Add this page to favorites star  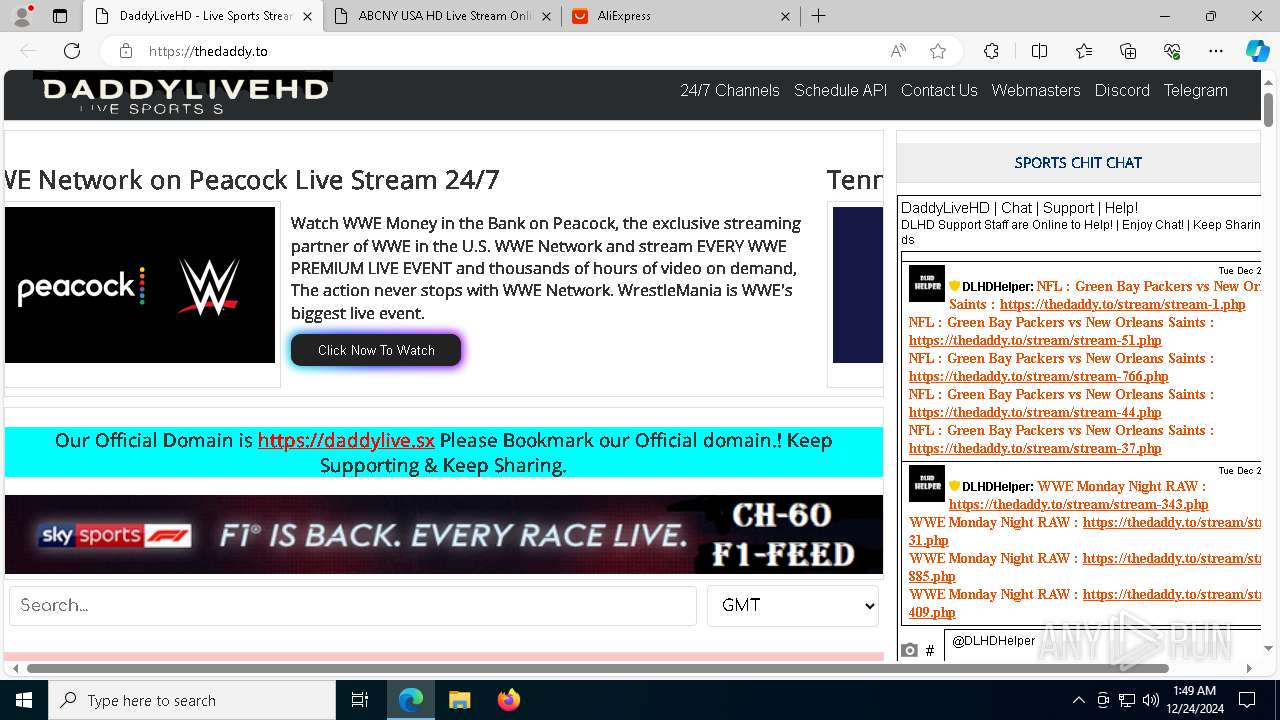coord(938,51)
